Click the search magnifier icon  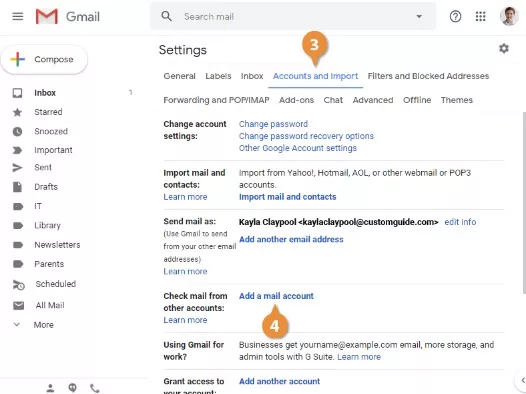pos(166,16)
